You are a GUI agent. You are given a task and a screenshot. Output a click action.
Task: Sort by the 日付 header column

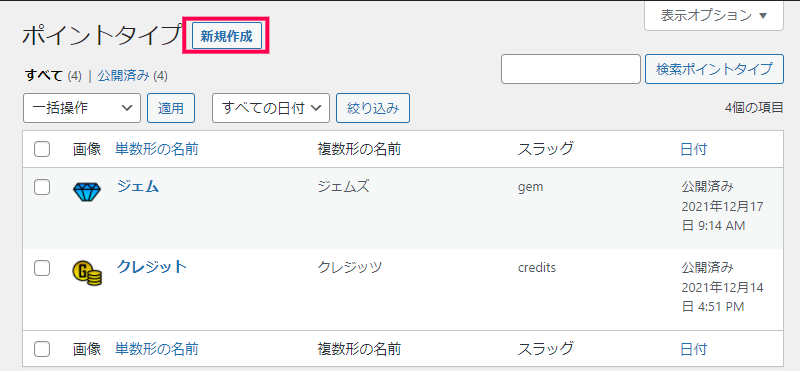[693, 150]
